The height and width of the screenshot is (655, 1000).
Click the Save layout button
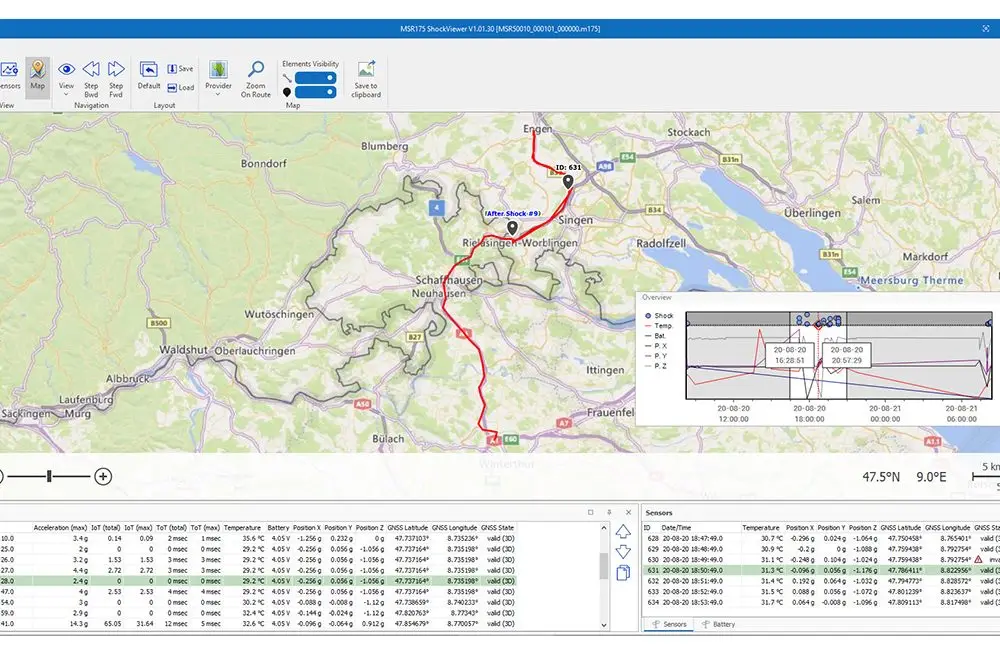(x=181, y=69)
